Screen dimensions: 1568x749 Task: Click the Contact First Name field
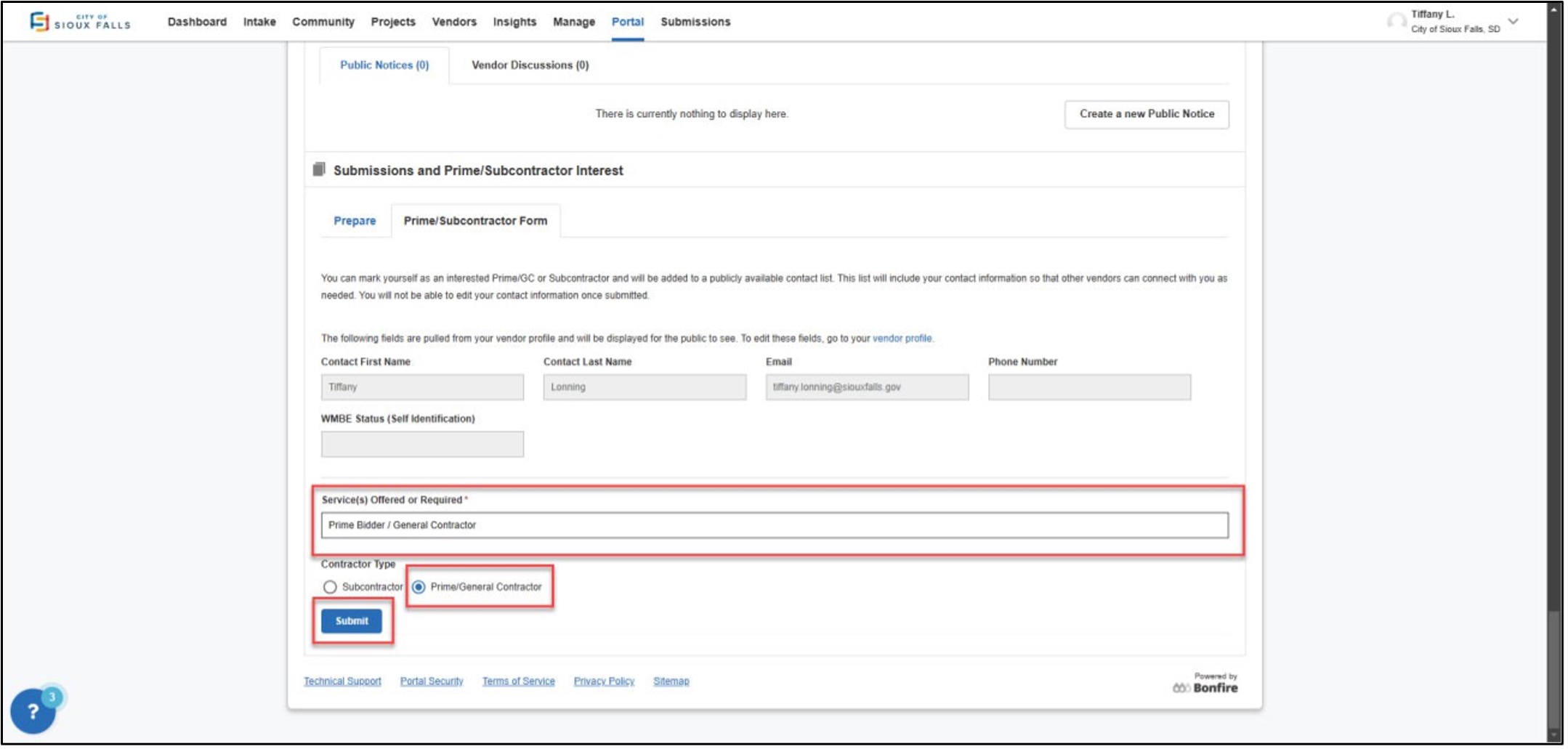coord(422,387)
